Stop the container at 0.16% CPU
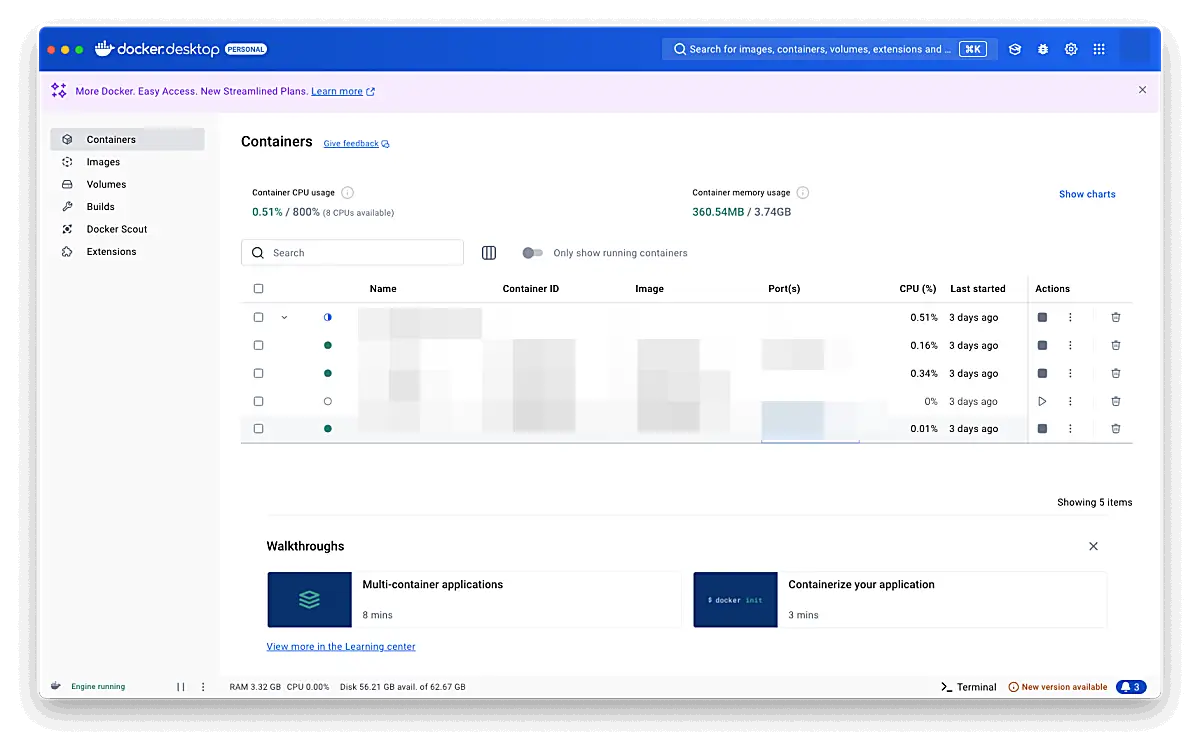Viewport: 1200px width, 750px height. [1042, 345]
